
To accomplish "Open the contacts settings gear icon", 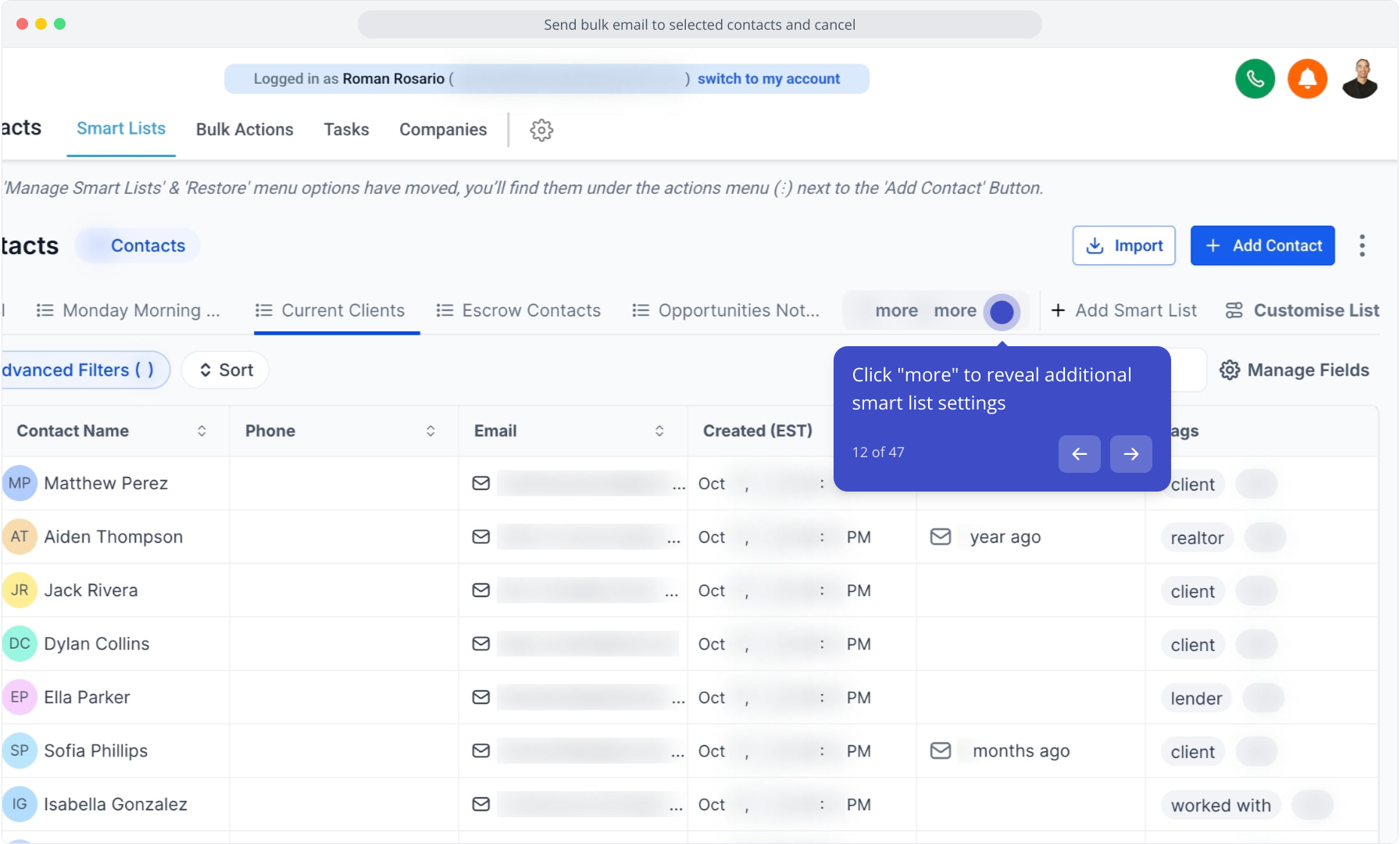I will point(541,130).
